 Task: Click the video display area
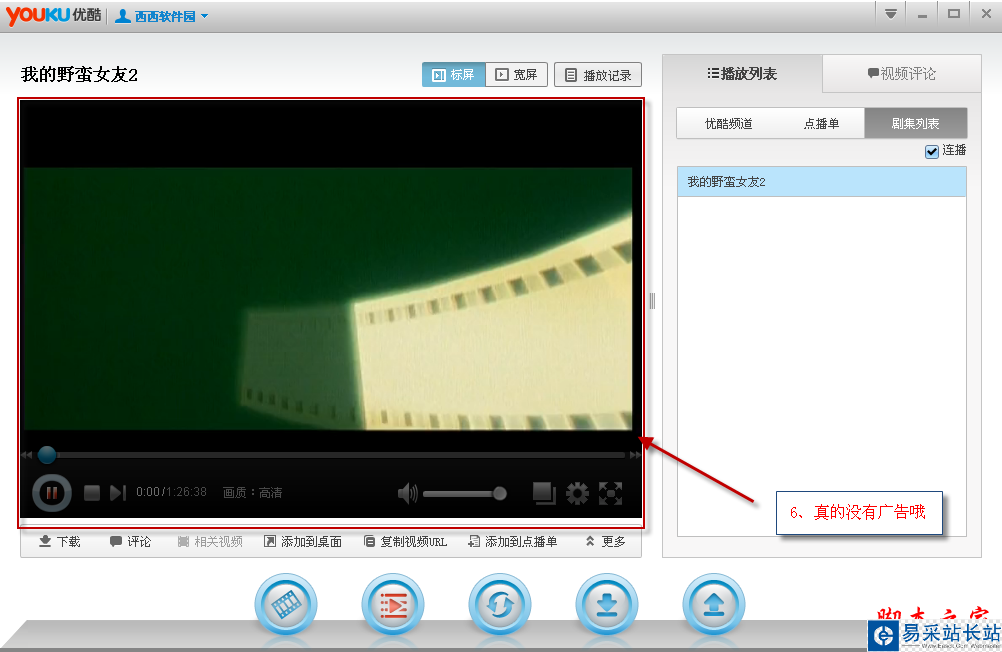pos(327,299)
